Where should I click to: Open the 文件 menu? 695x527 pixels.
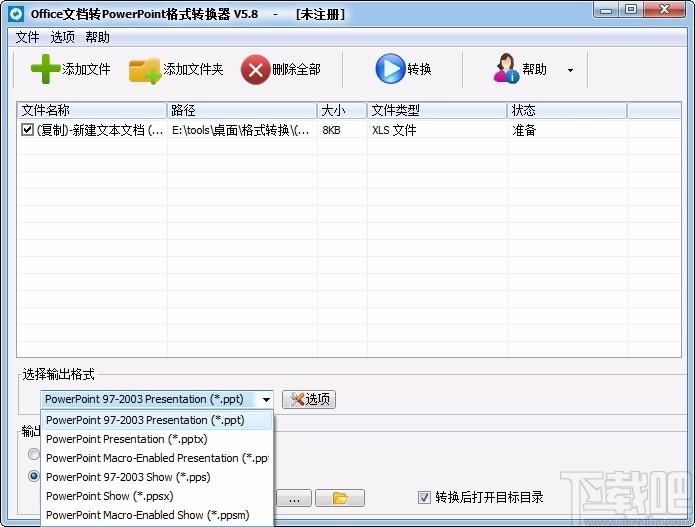pos(27,37)
